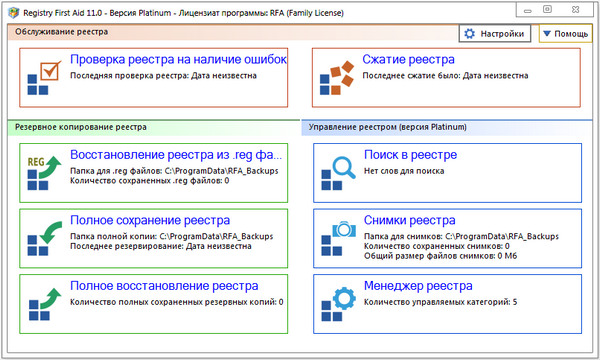600x360 pixels.
Task: Click the full registry save arrow icon
Action: (44, 238)
